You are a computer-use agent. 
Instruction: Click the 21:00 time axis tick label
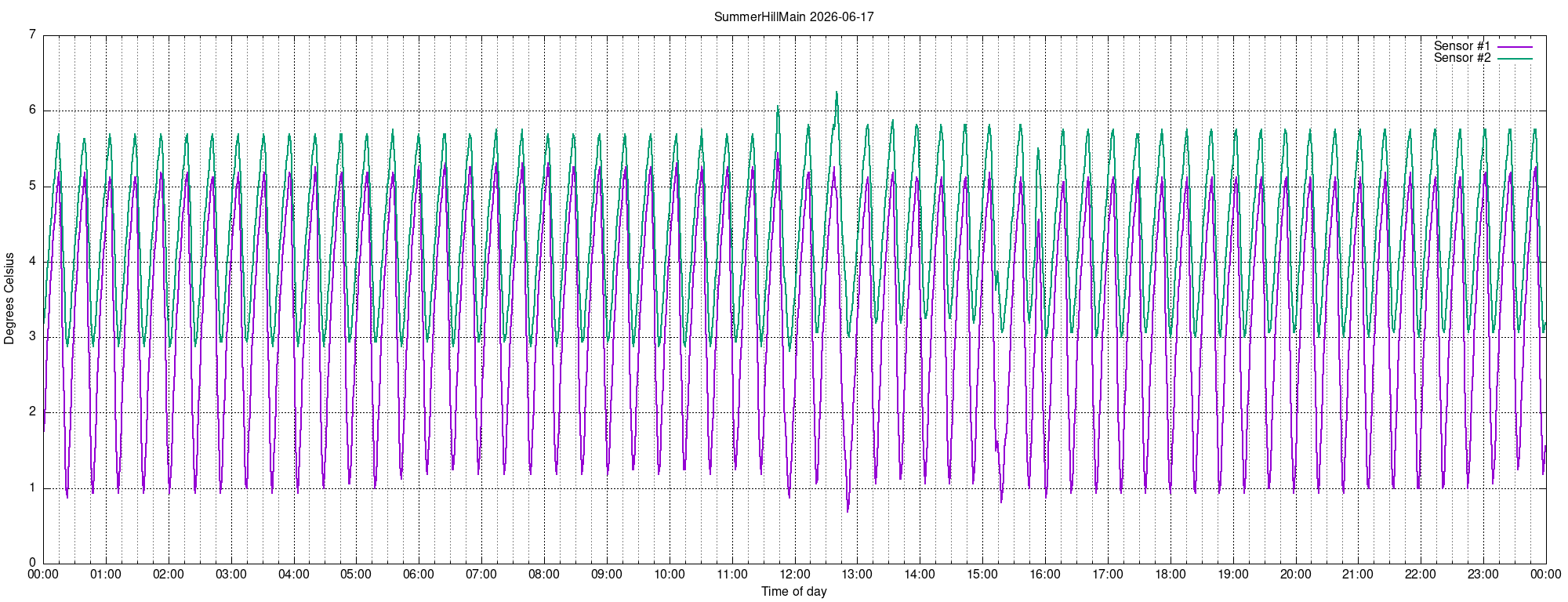click(x=1358, y=575)
